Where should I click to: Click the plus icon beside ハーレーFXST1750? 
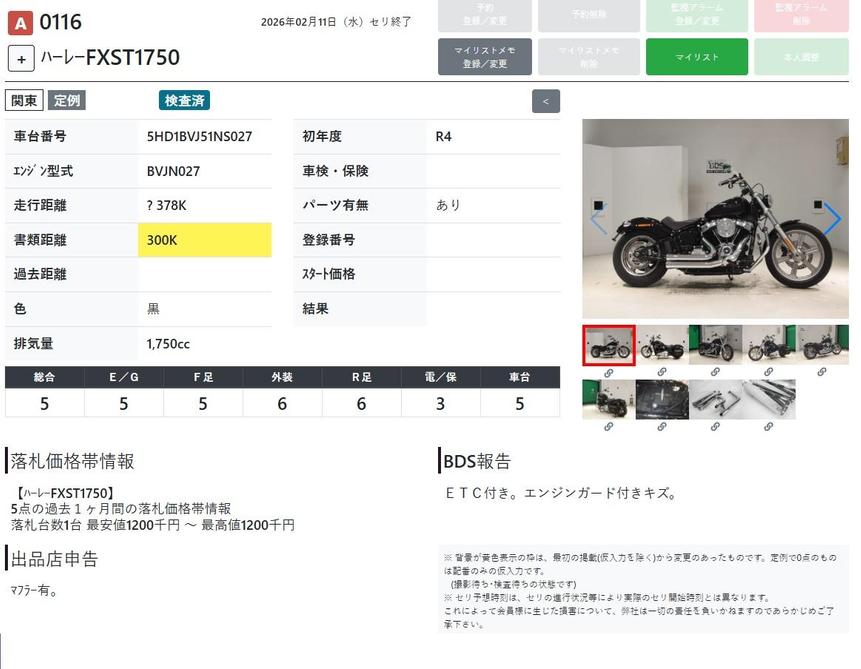tap(21, 58)
